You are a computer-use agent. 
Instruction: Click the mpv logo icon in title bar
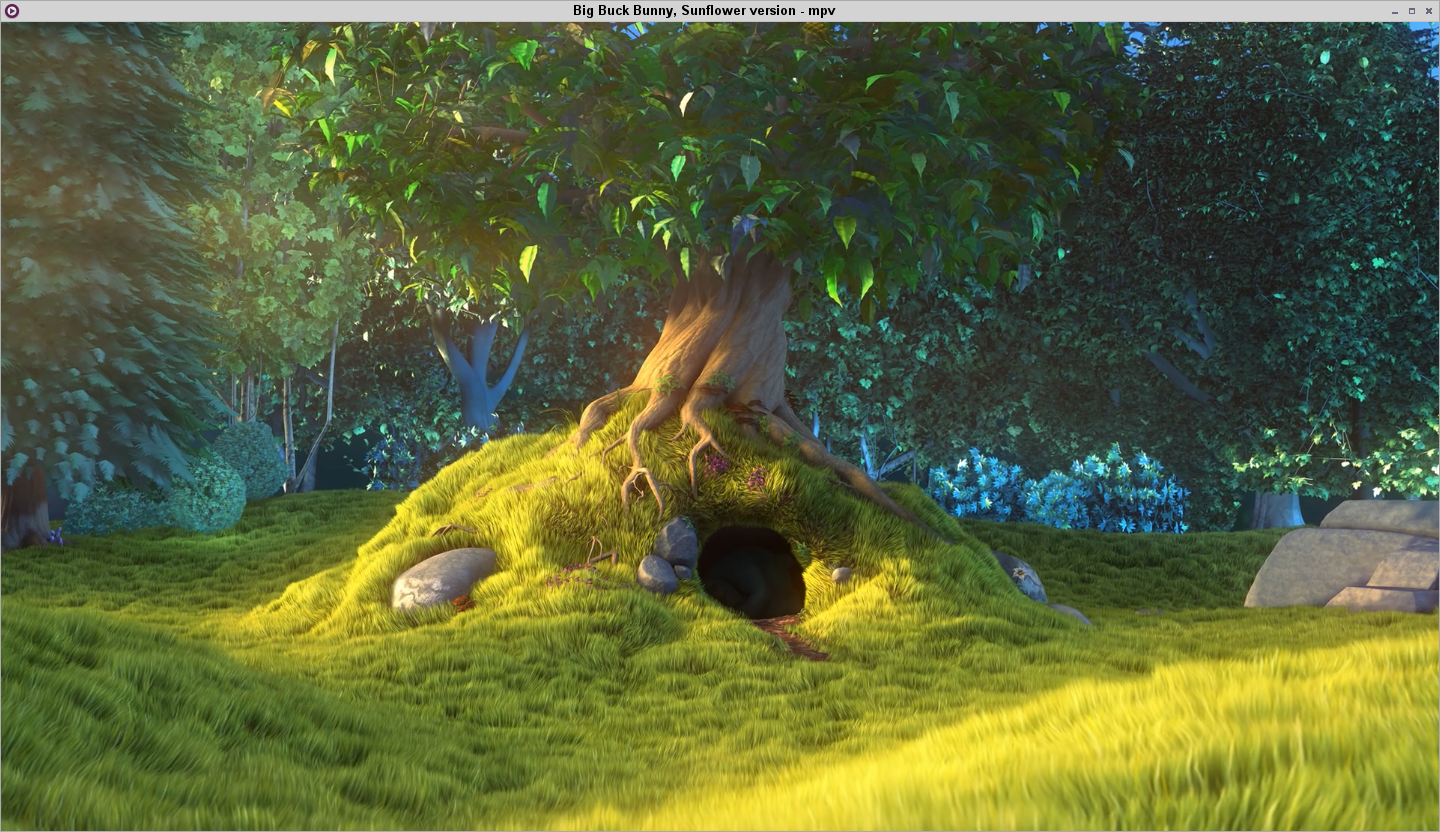tap(11, 11)
